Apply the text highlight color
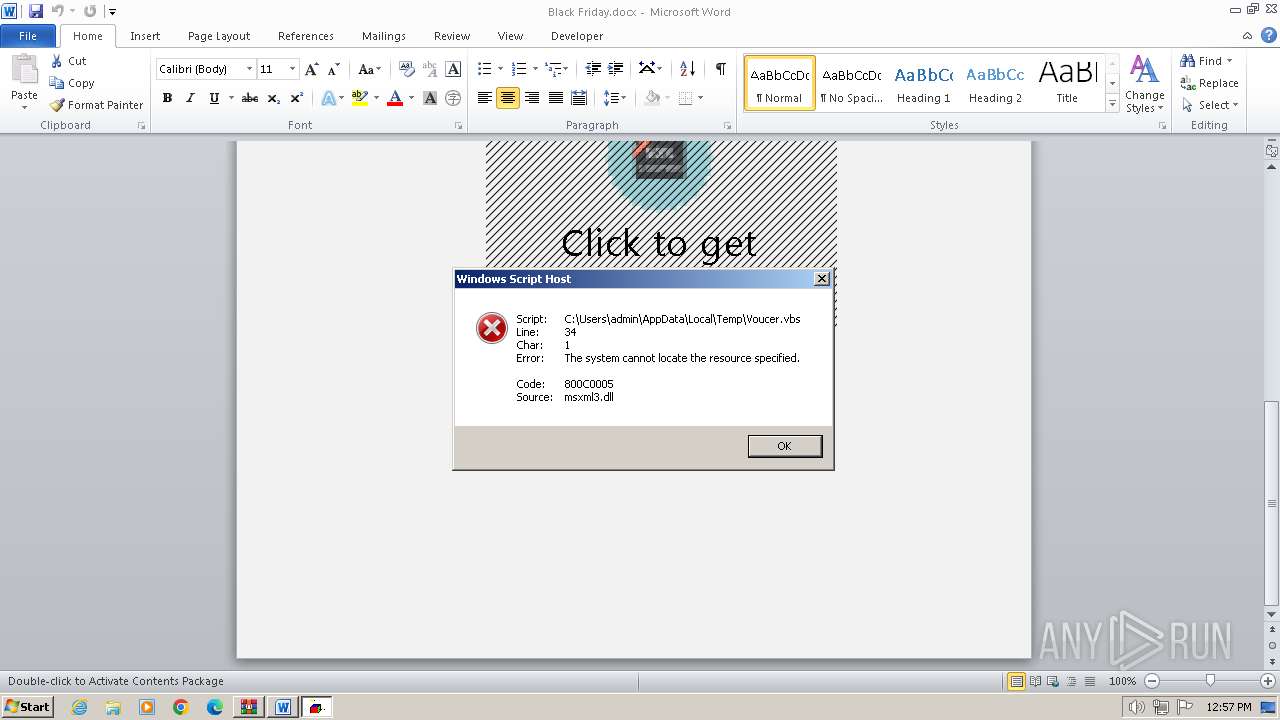1280x720 pixels. pos(360,98)
